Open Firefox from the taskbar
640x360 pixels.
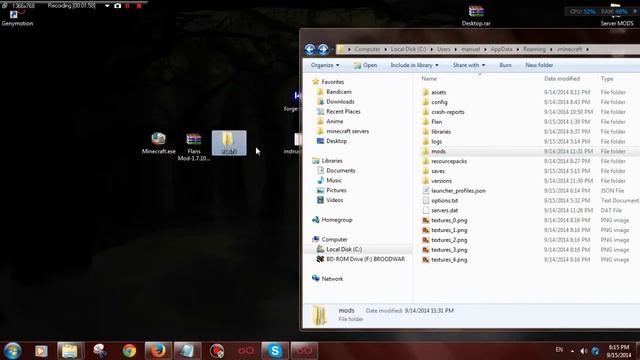coord(158,351)
